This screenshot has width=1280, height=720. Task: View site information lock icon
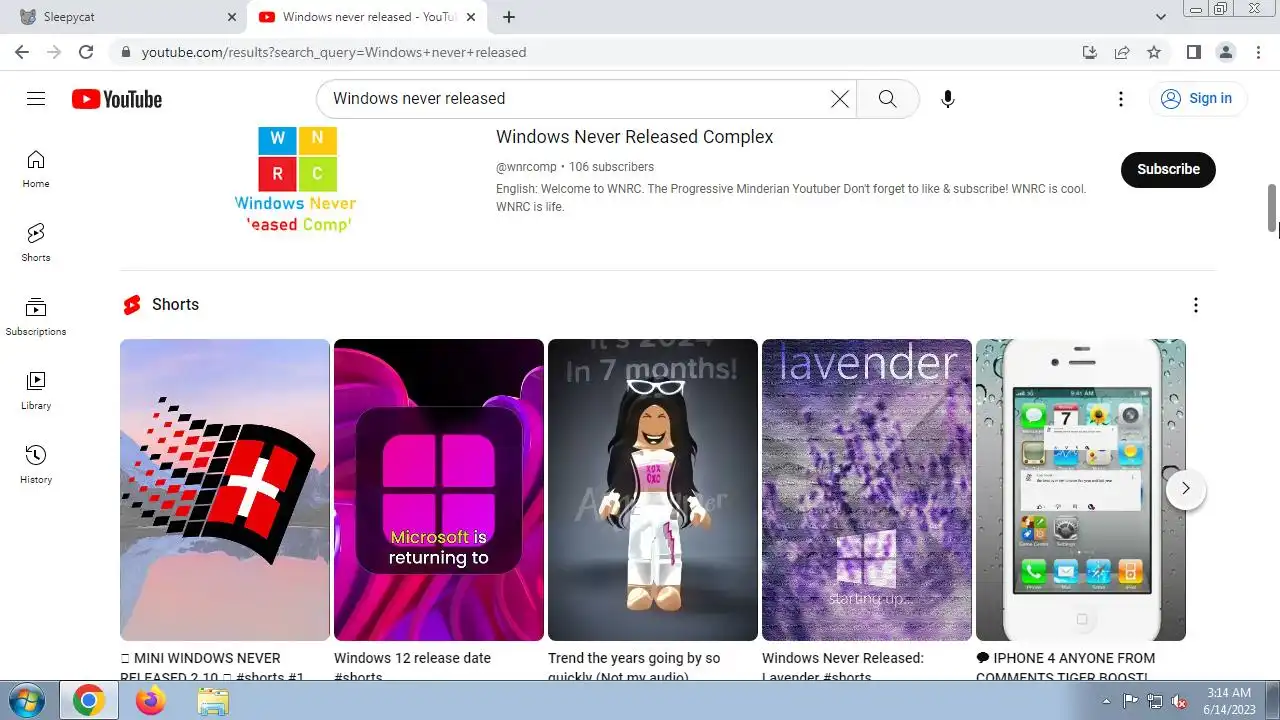pos(125,52)
